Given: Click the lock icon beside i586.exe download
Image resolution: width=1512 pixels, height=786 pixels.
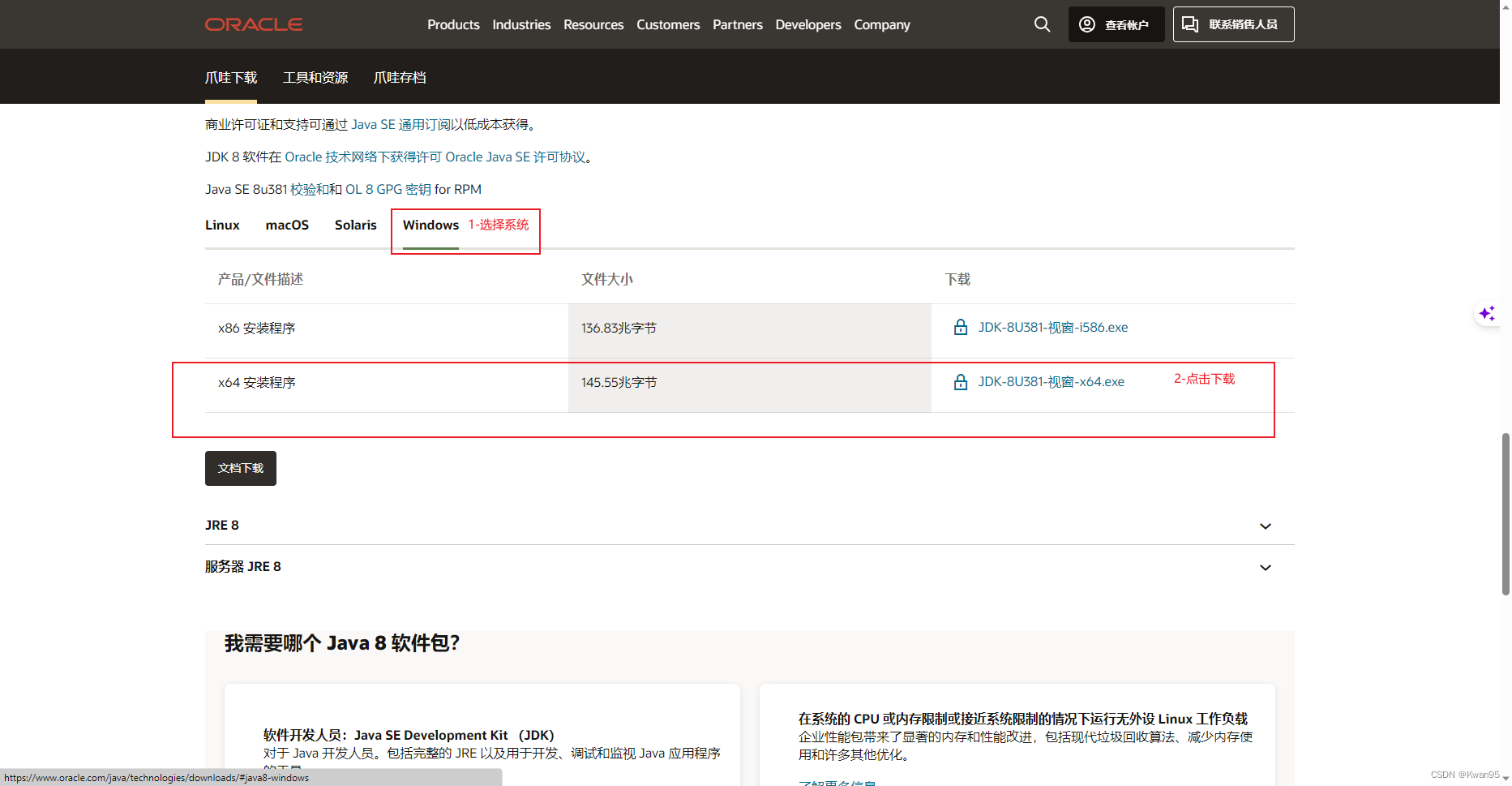Looking at the screenshot, I should coord(961,327).
